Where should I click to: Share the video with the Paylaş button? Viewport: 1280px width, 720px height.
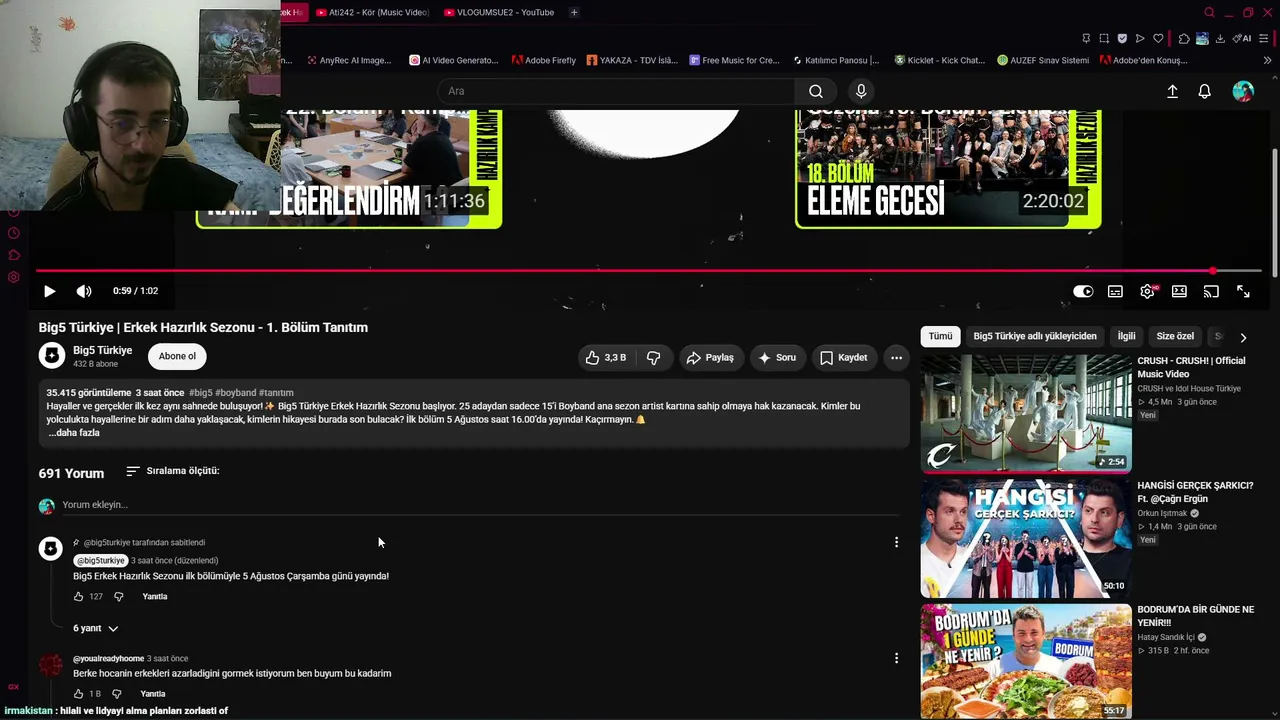point(710,357)
